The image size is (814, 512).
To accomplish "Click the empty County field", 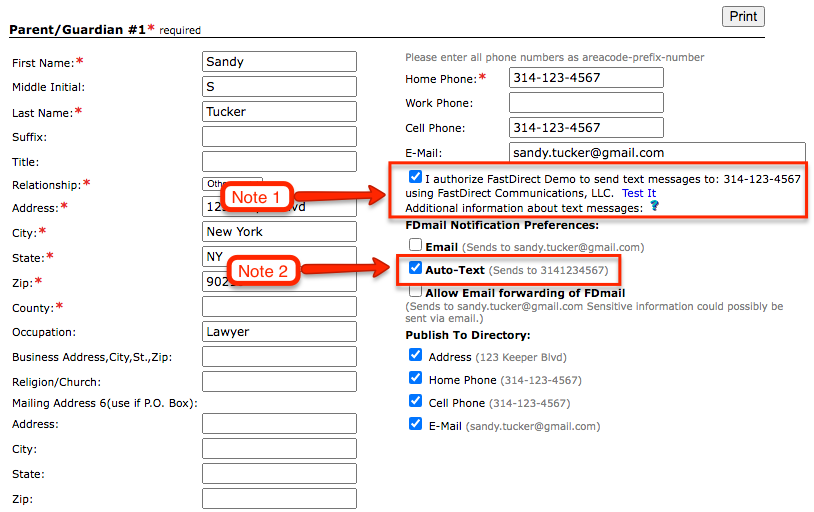I will (279, 306).
